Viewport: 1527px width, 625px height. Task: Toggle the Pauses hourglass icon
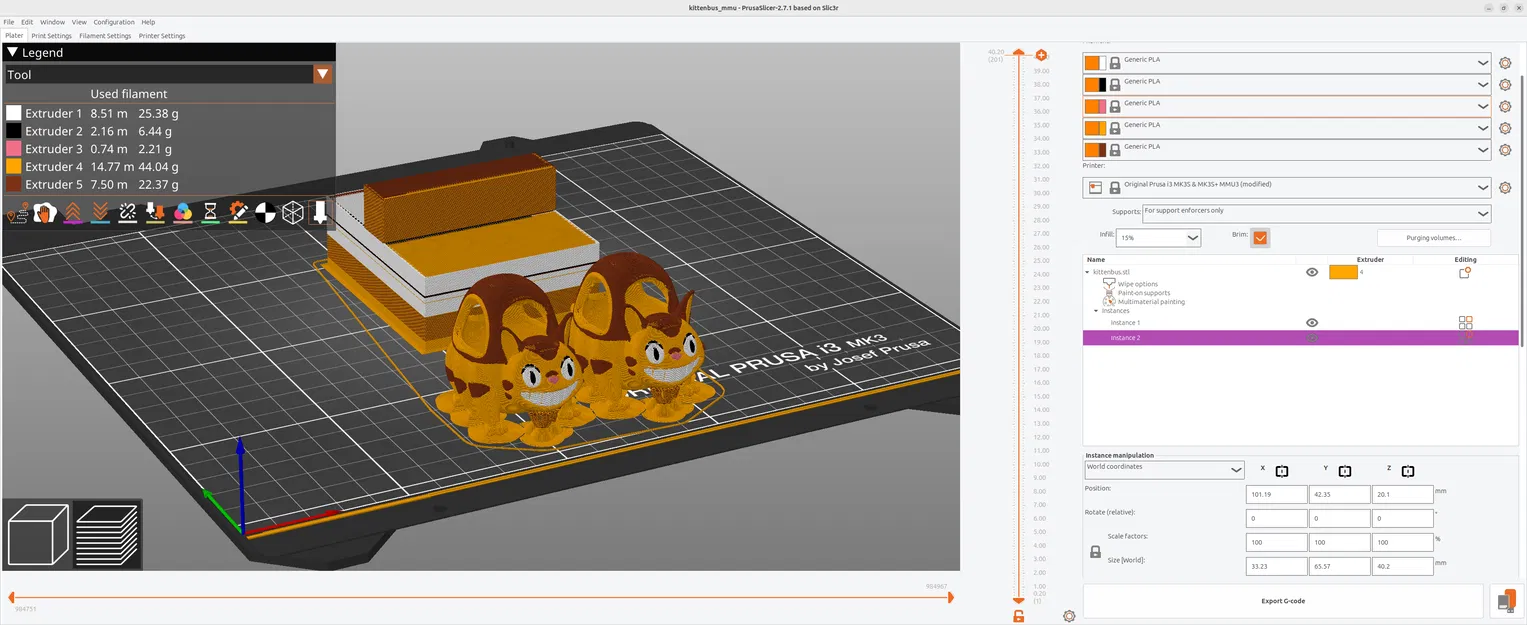pyautogui.click(x=210, y=212)
